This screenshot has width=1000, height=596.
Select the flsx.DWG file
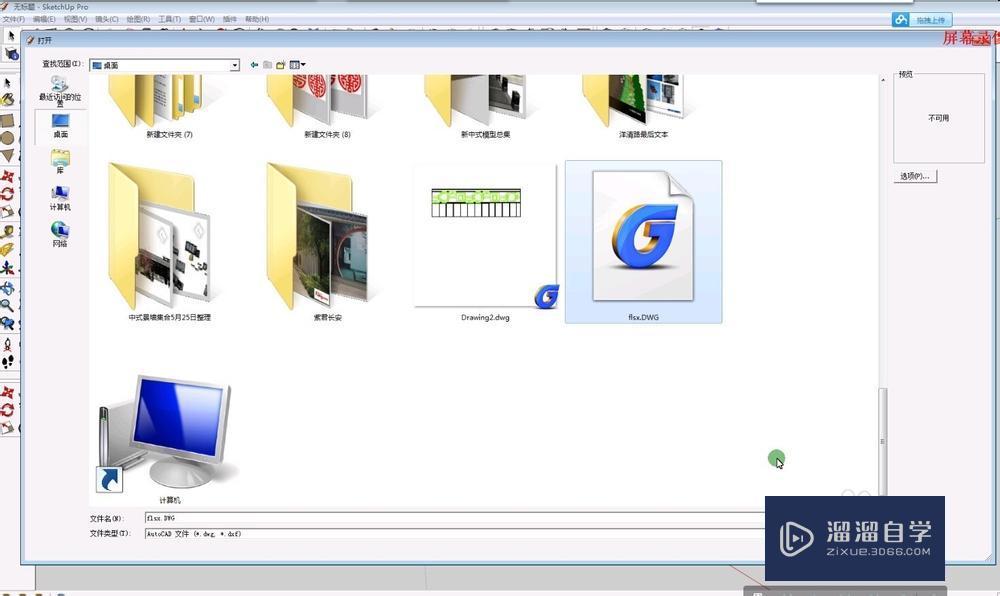pyautogui.click(x=643, y=242)
